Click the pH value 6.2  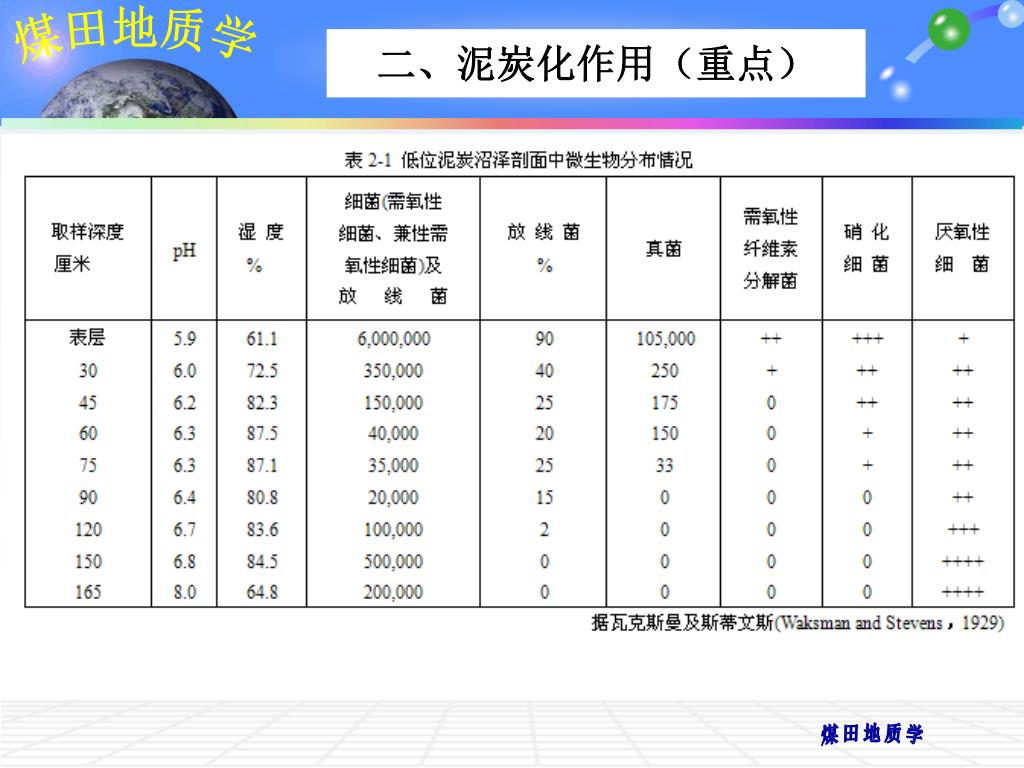[184, 403]
